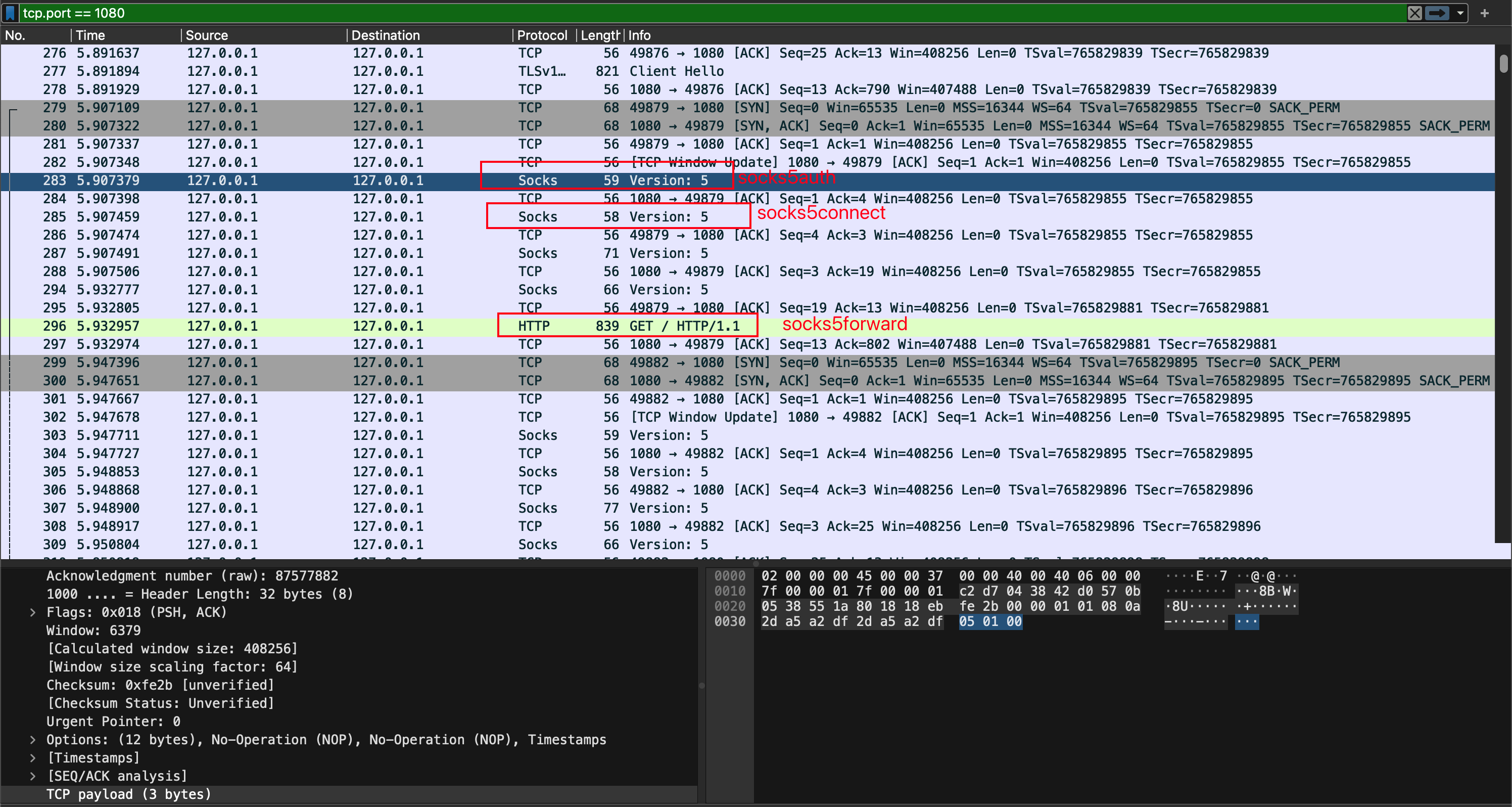Expand the Flags: 0x018 (PSH, ACK) row
Screen dimensions: 1512x807
pyautogui.click(x=33, y=612)
